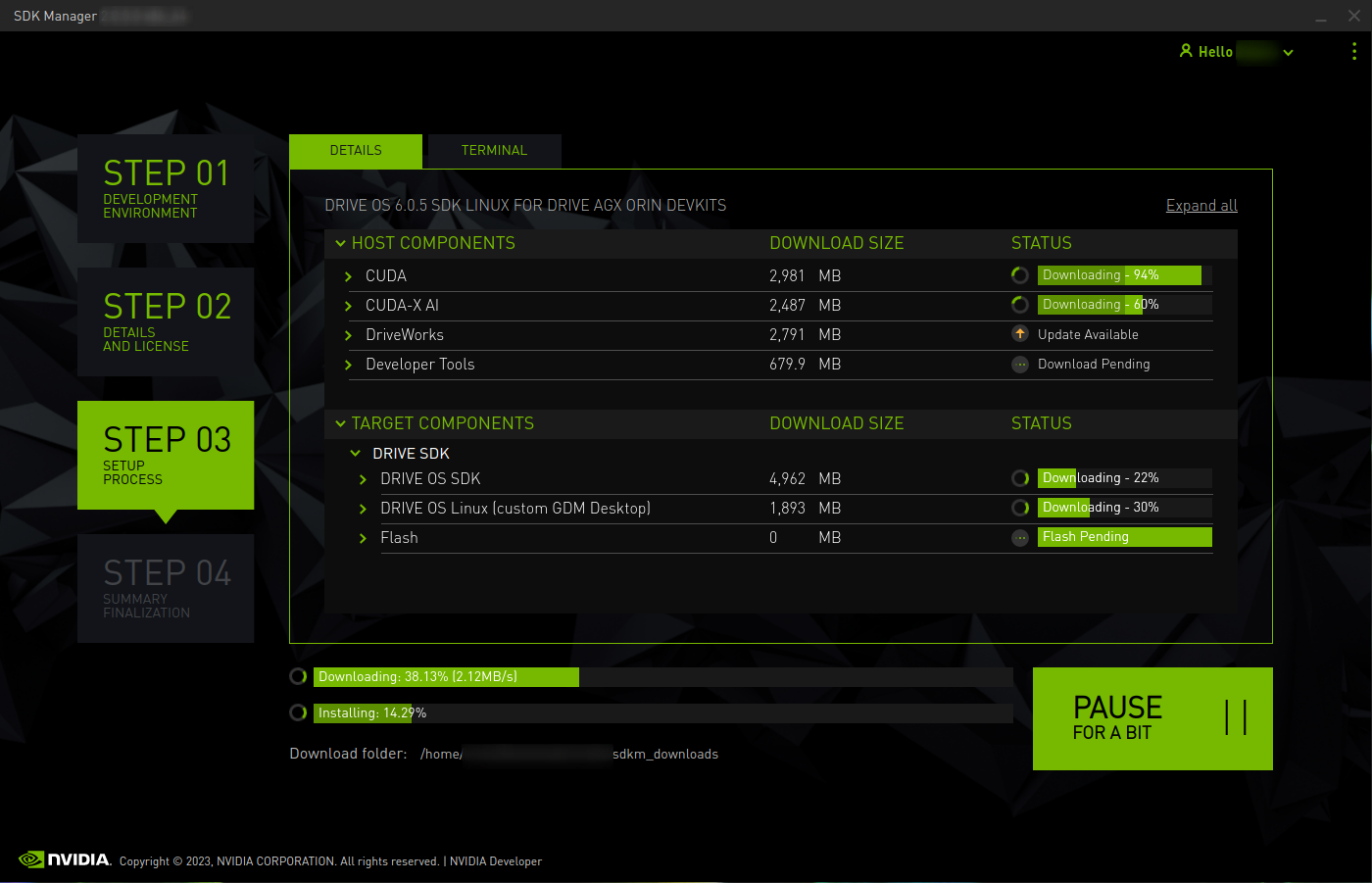Click the Flash Pending status bar
This screenshot has height=883, width=1372.
pos(1125,537)
